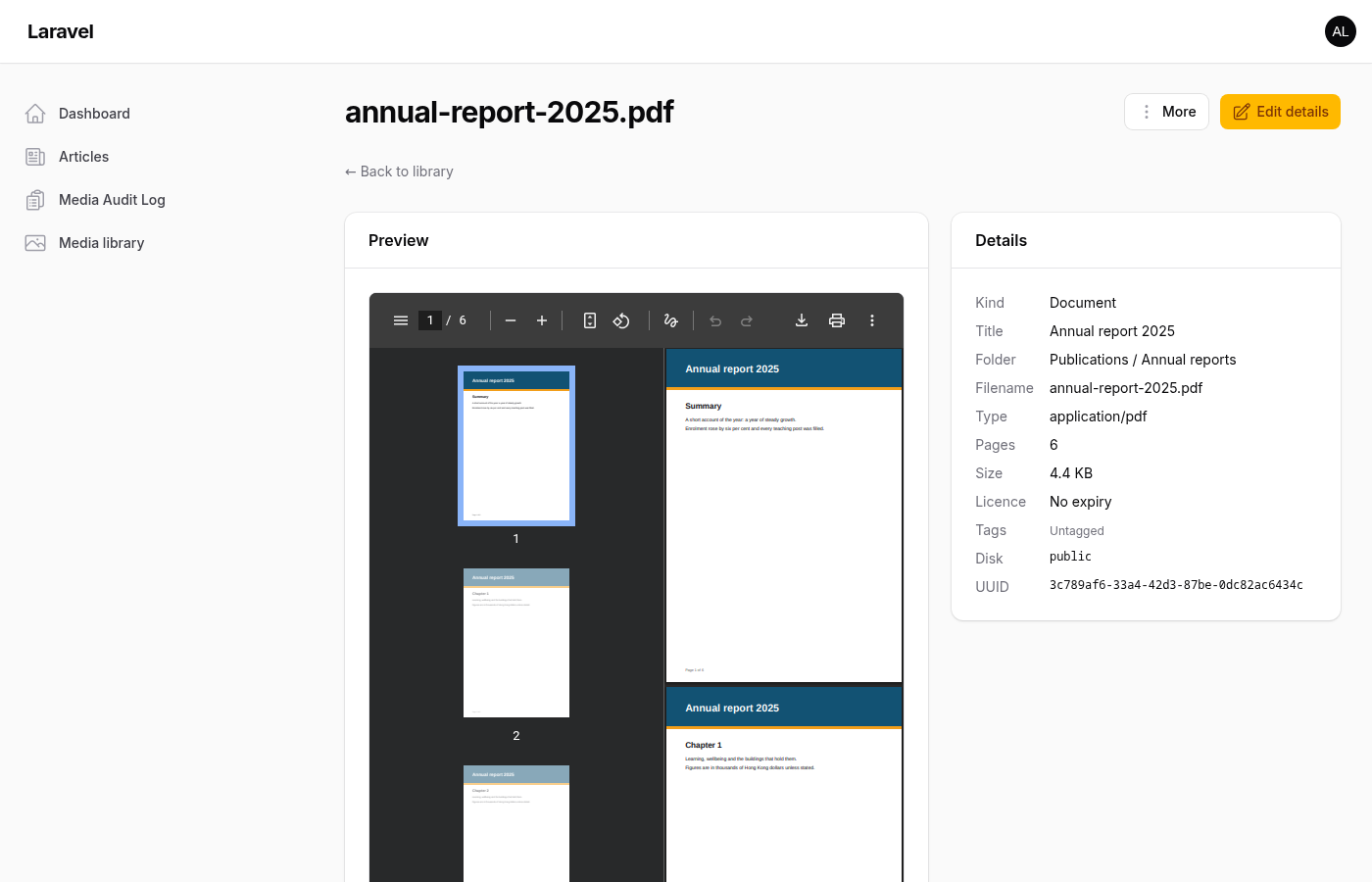Select the draw annotation tool

pos(671,320)
